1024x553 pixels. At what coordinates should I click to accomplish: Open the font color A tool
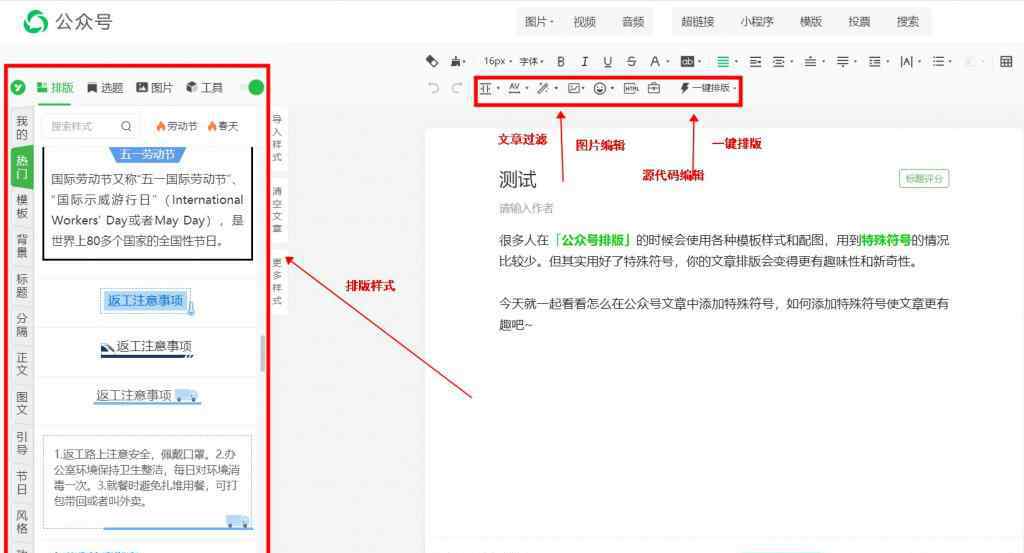pos(655,61)
